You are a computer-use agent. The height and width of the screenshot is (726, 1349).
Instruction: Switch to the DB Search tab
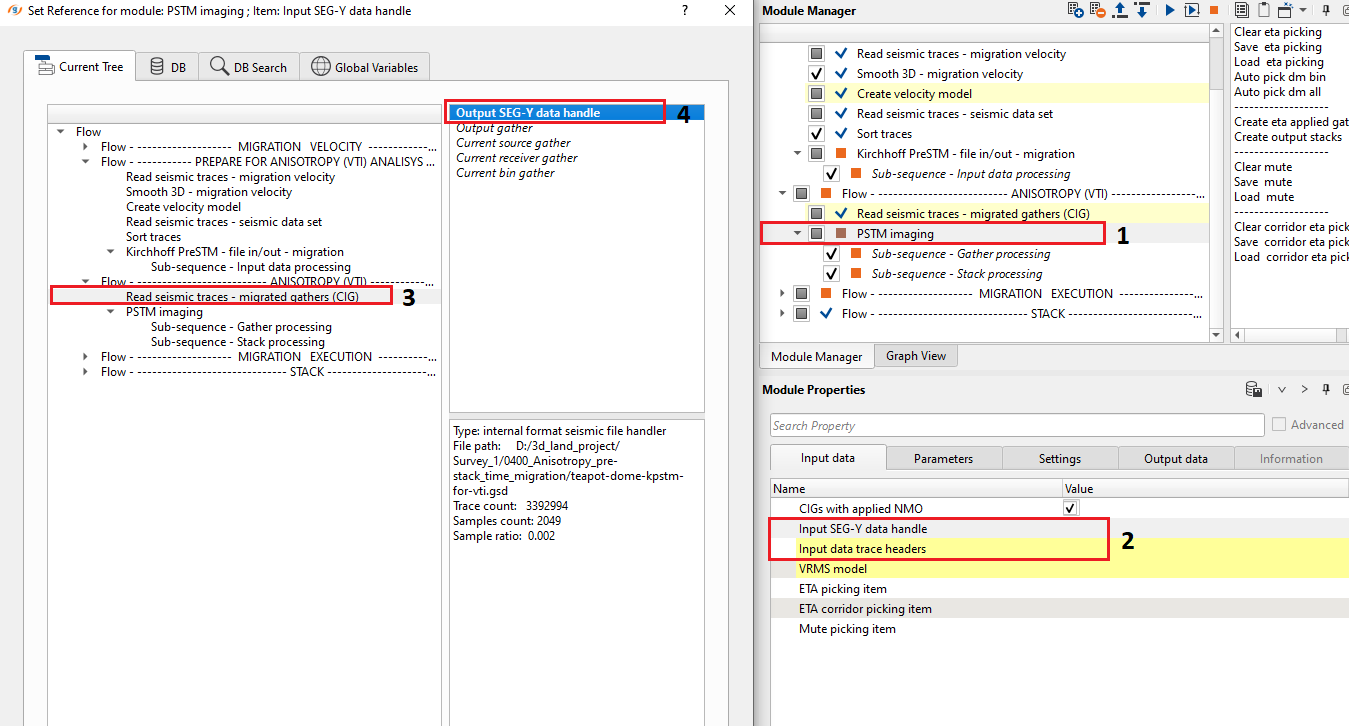click(x=248, y=67)
